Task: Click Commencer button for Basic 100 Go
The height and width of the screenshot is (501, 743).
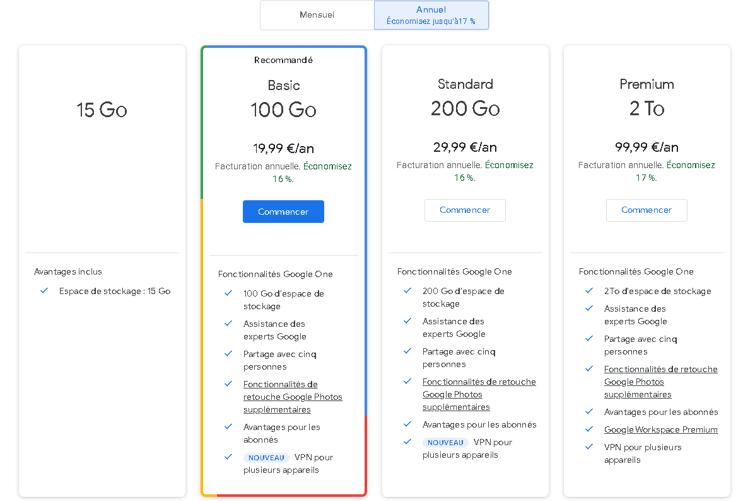Action: 283,211
